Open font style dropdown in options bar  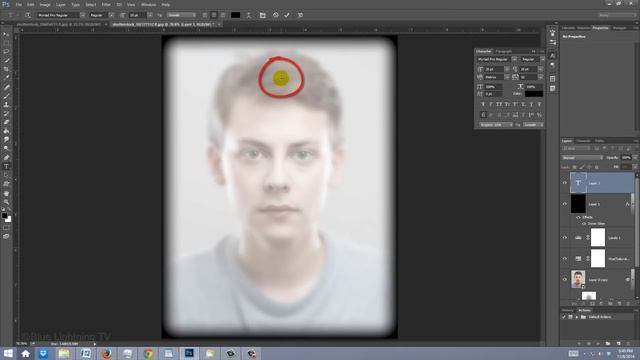111,15
